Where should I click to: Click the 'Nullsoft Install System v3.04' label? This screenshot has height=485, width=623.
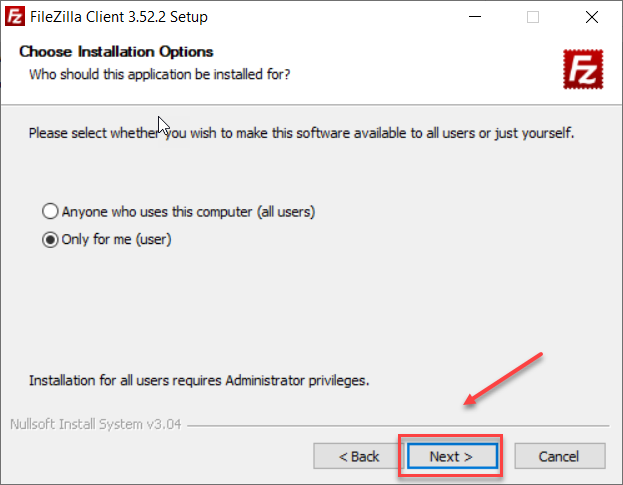[95, 423]
